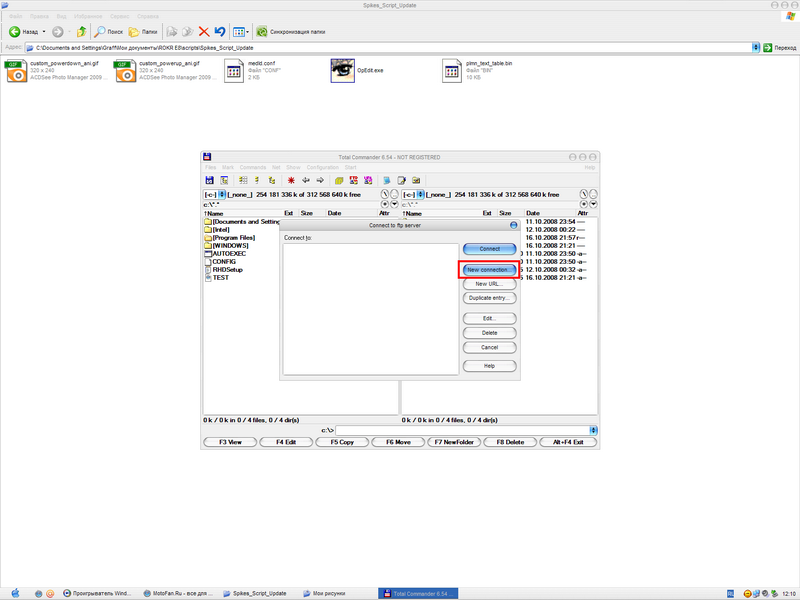Open the left panel favorites asterisk button
The height and width of the screenshot is (600, 800).
point(385,204)
